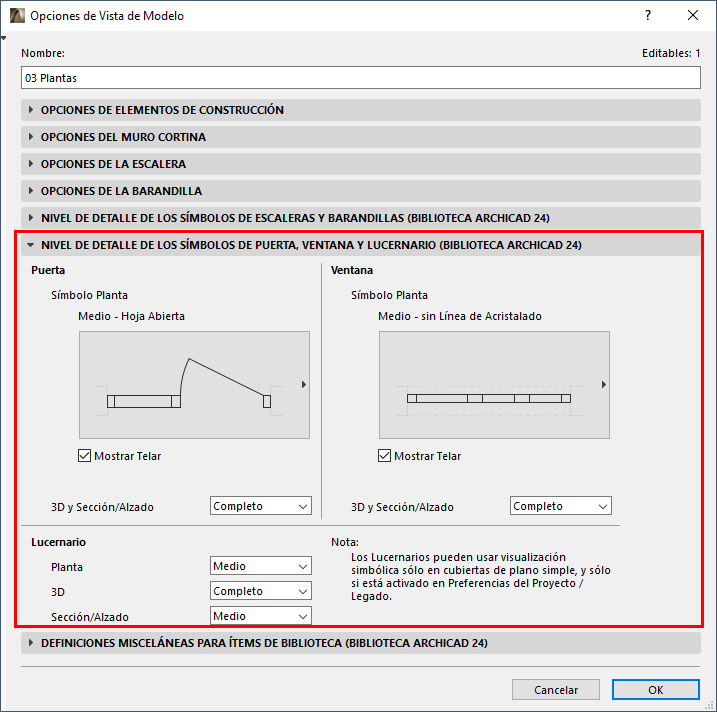
Task: Open Lucernario 3D detail dropdown
Action: [x=261, y=591]
